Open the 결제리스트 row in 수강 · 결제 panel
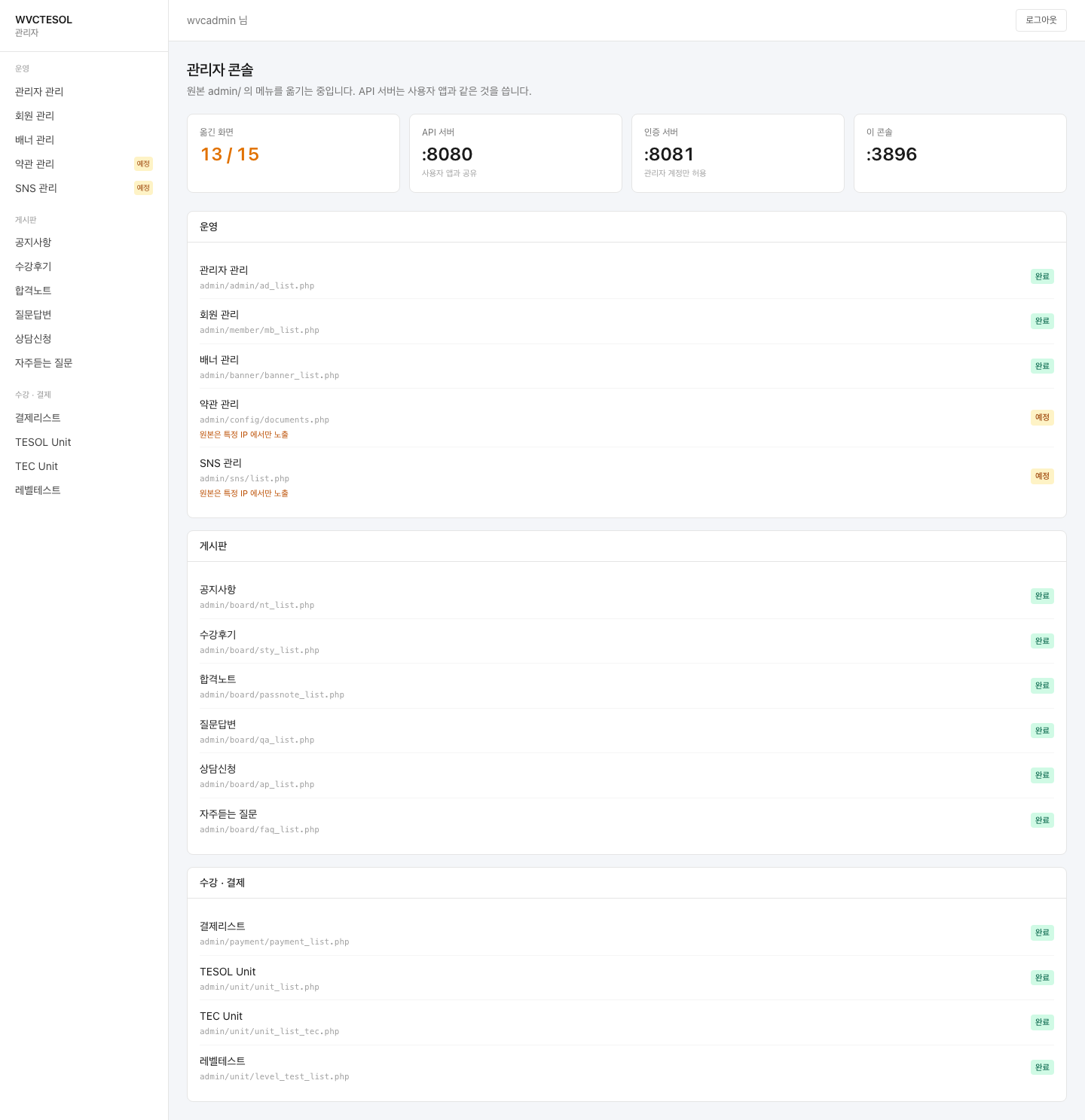The image size is (1085, 1120). [627, 933]
